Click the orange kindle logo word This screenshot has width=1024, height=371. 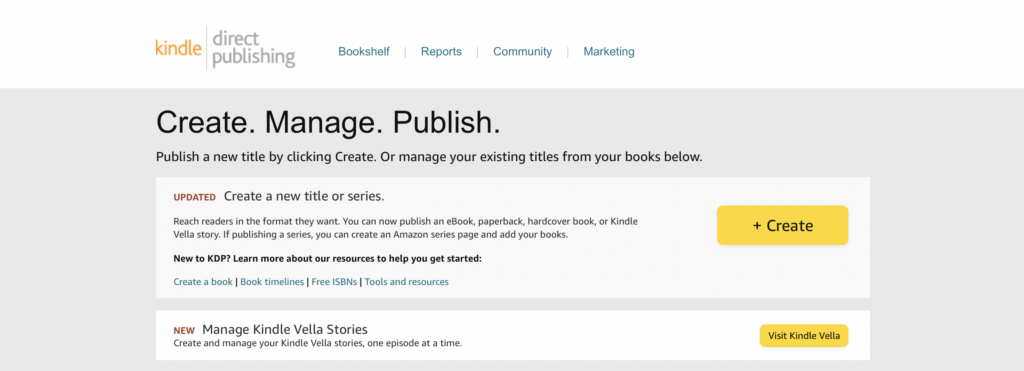178,48
